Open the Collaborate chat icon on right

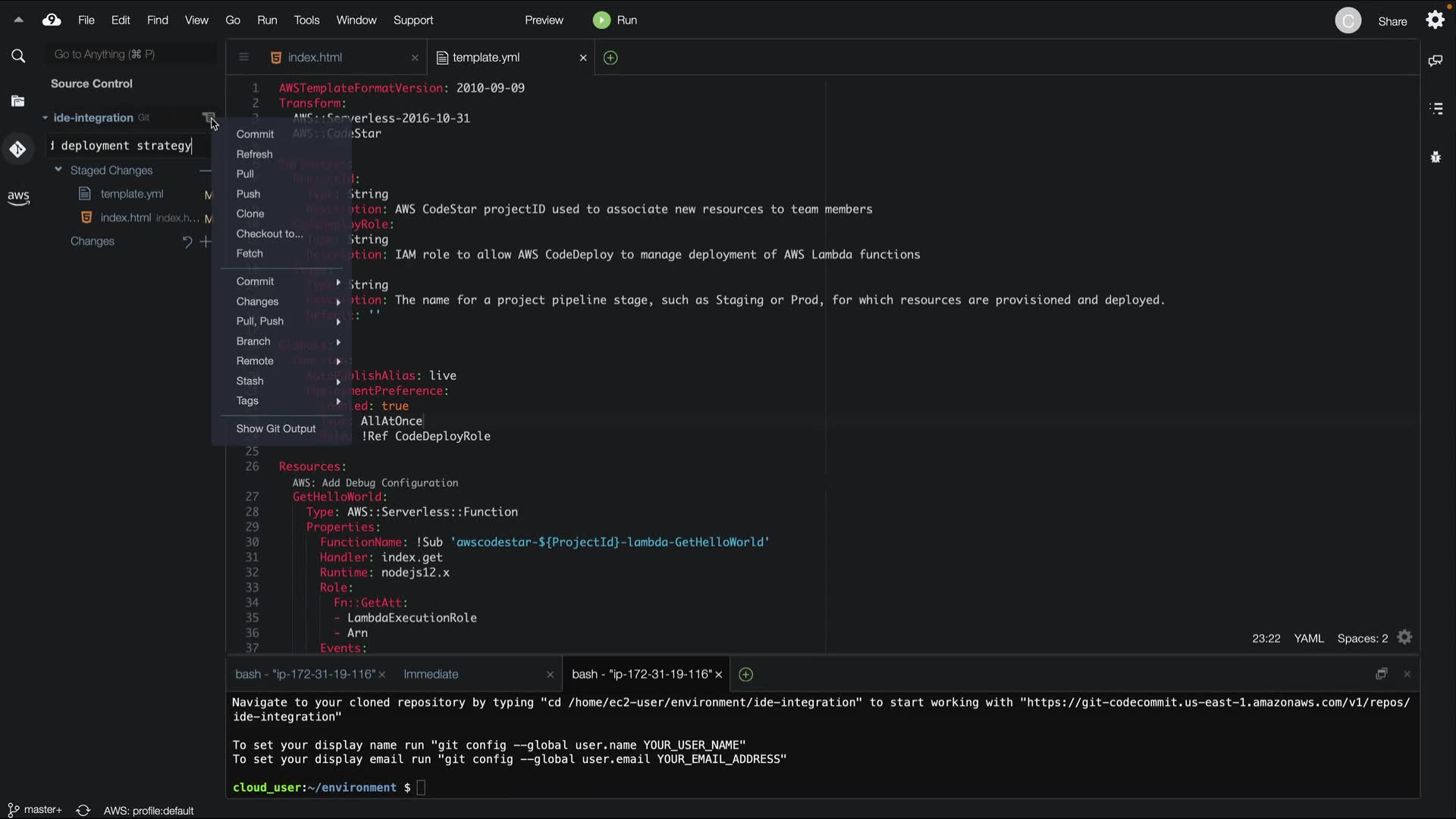tap(1436, 61)
